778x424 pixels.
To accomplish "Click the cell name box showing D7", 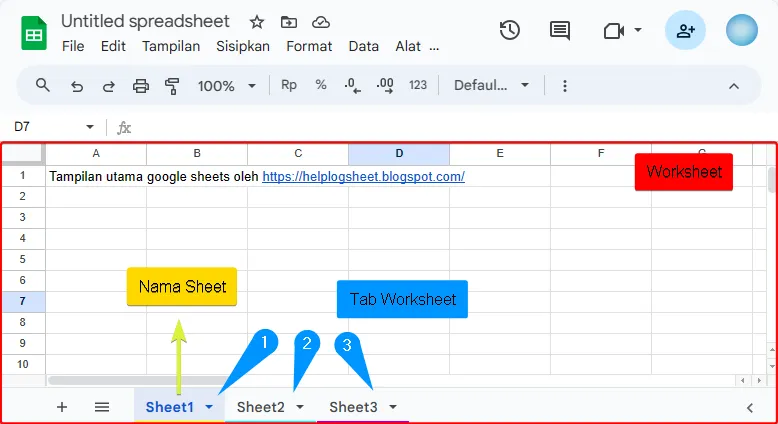I will [45, 127].
